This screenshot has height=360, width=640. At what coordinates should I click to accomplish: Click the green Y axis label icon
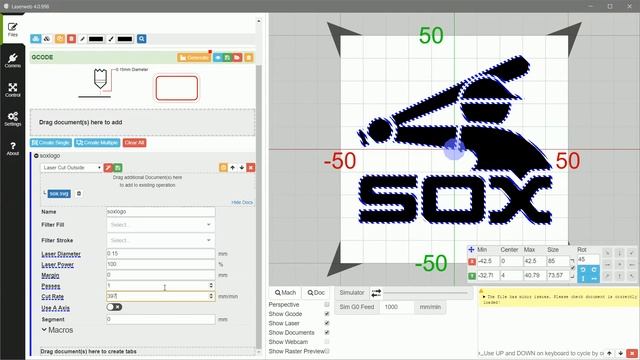point(472,276)
